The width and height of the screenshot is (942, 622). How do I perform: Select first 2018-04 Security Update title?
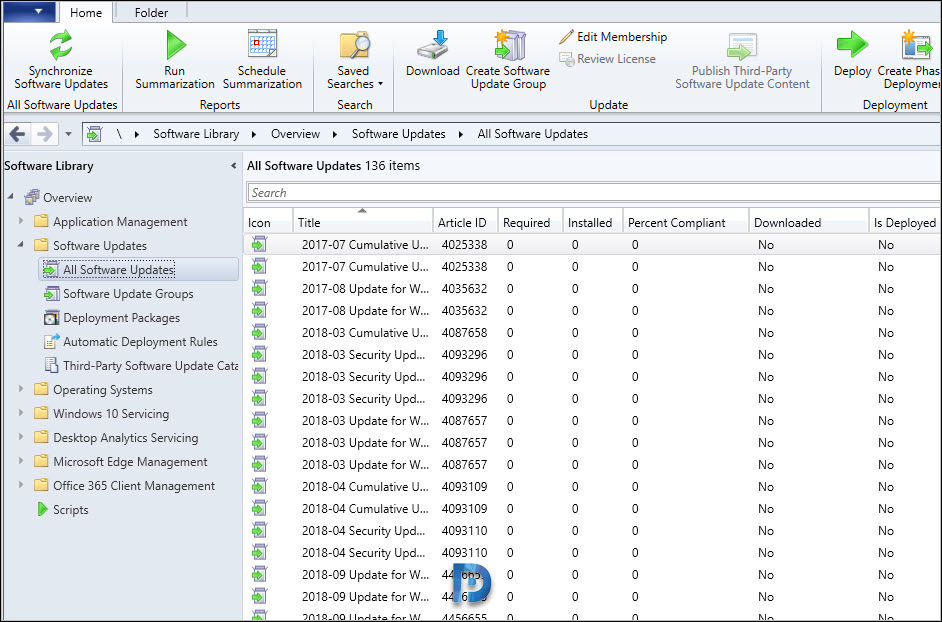tap(363, 531)
